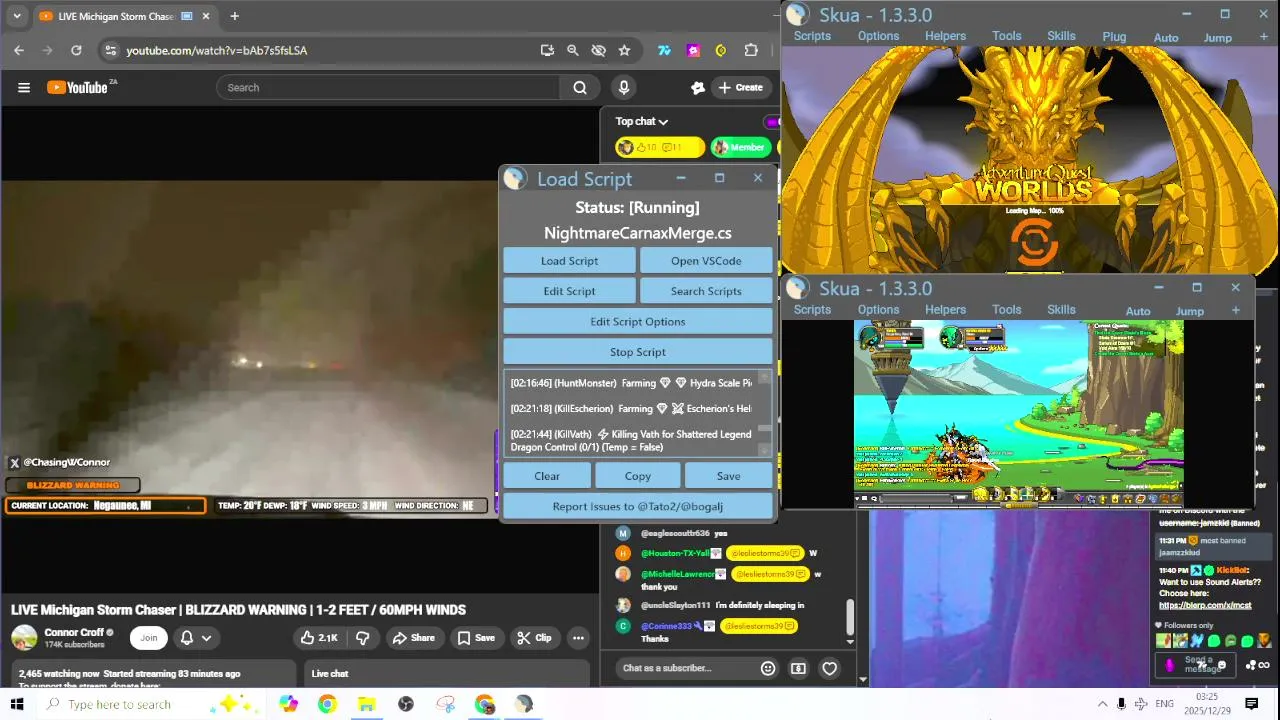Open Tools menu in lower Skua window
Image resolution: width=1280 pixels, height=720 pixels.
(x=1006, y=310)
